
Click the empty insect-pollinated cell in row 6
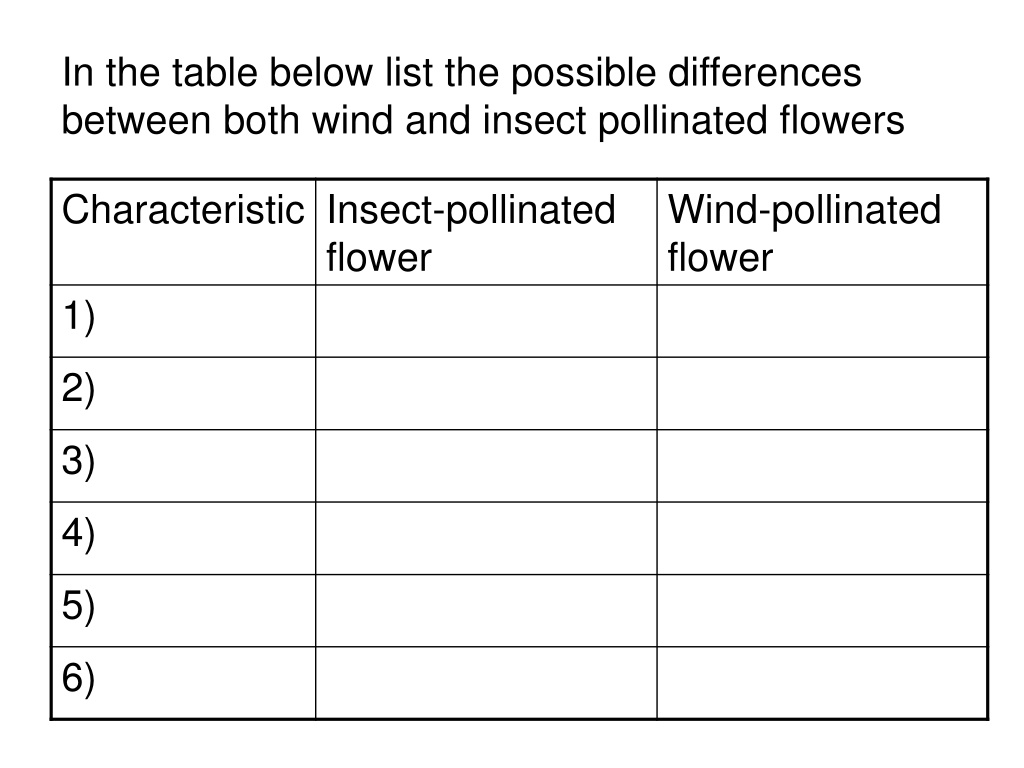pyautogui.click(x=486, y=682)
